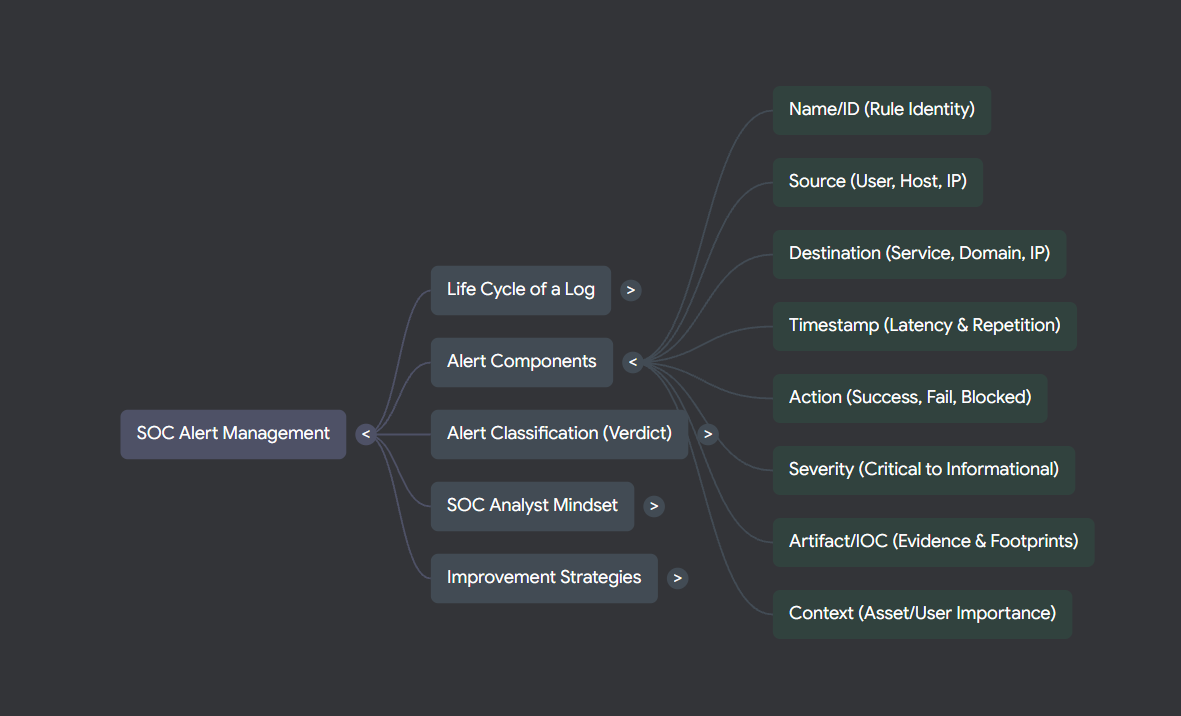Expand the Improvement Strategies branch

(x=677, y=578)
